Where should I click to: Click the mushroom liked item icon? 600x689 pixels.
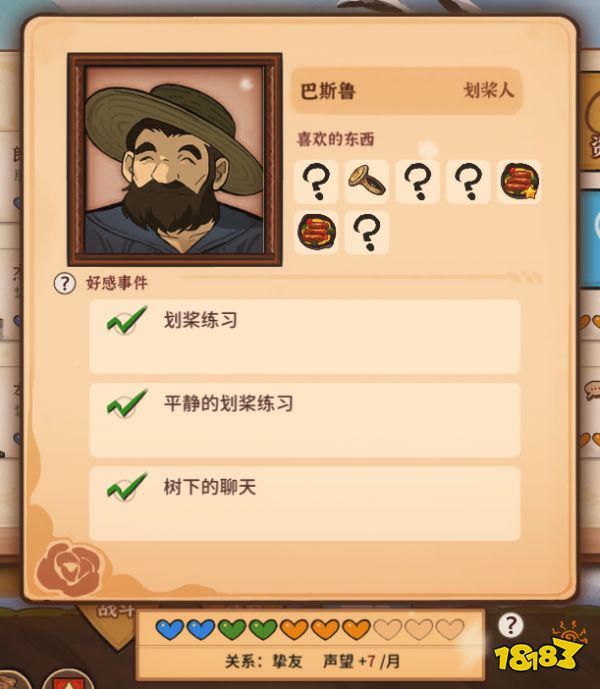point(367,181)
